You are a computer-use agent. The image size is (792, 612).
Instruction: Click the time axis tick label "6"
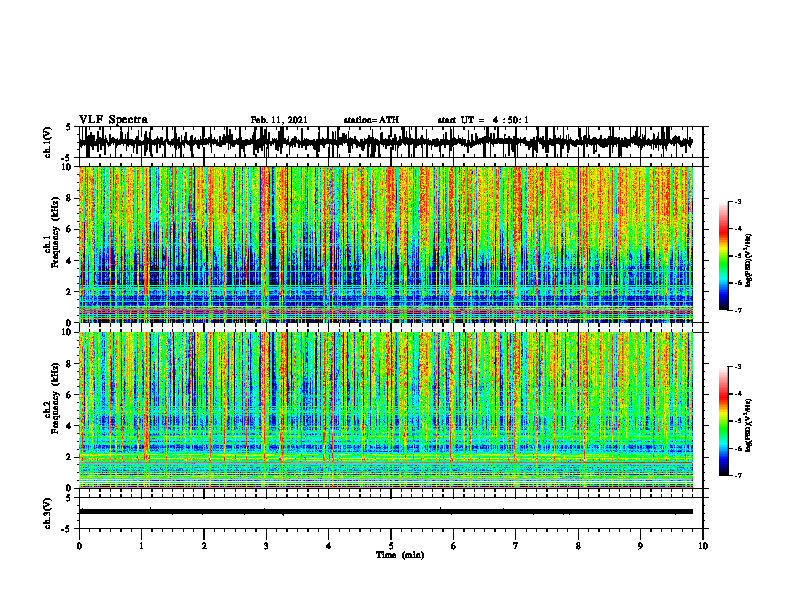tap(453, 546)
